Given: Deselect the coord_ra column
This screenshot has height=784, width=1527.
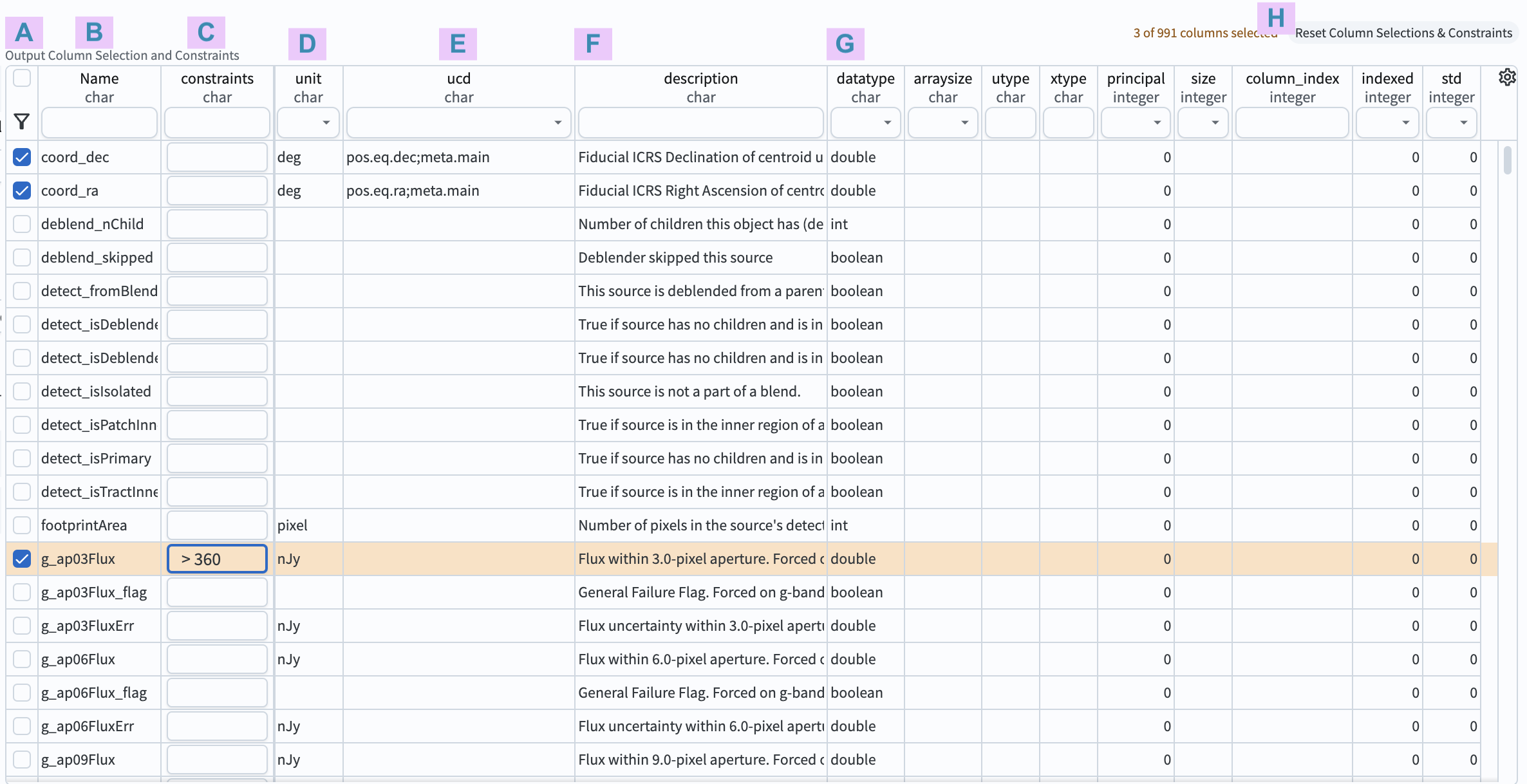Looking at the screenshot, I should pyautogui.click(x=22, y=191).
